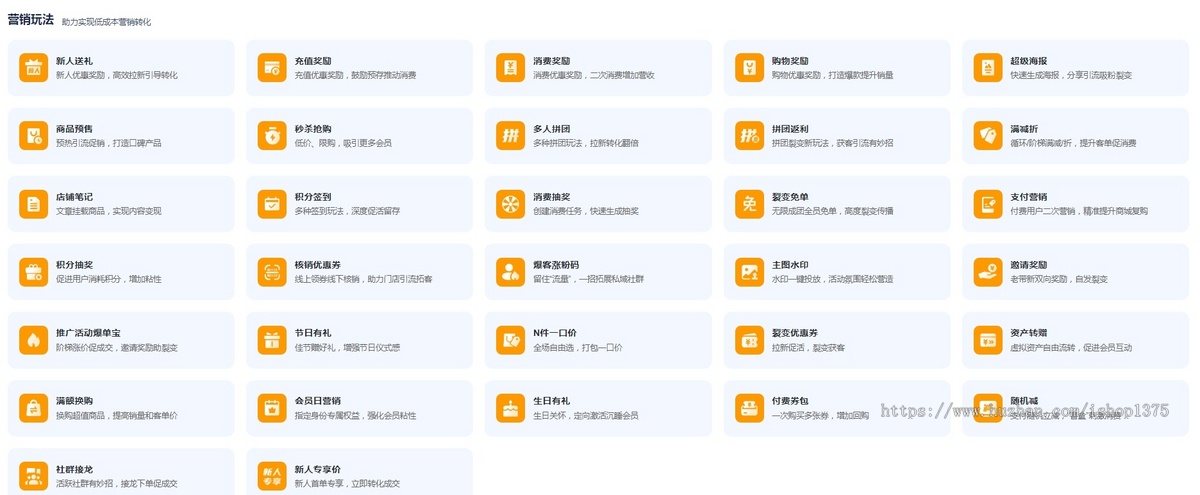Image resolution: width=1200 pixels, height=495 pixels.
Task: Click the 节日有礼 gift icon
Action: (x=272, y=340)
